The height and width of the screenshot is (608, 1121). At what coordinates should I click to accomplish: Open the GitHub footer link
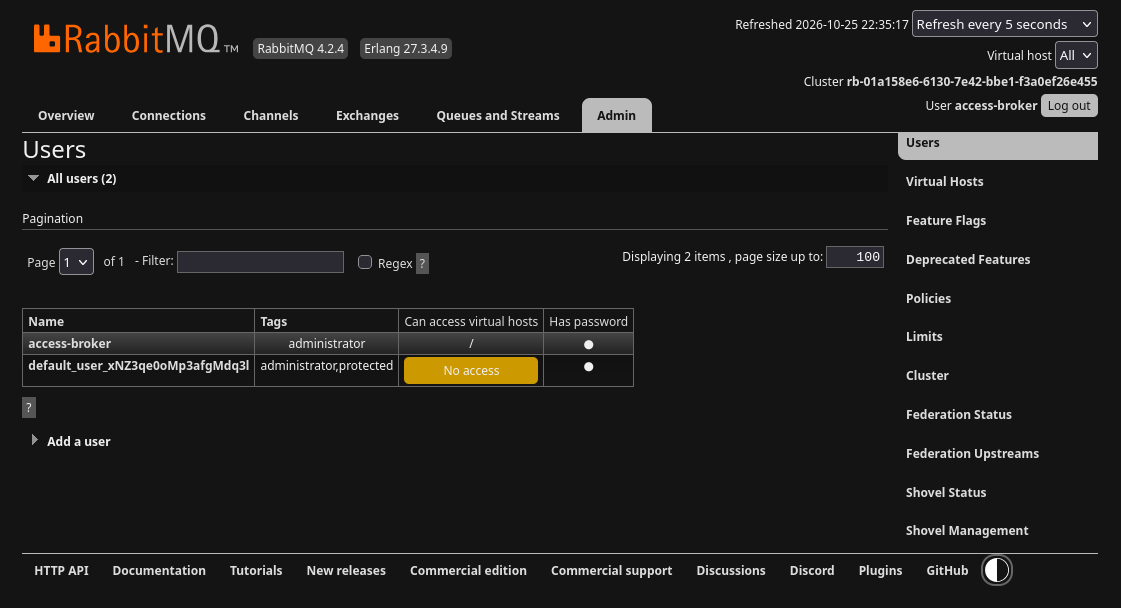tap(947, 570)
